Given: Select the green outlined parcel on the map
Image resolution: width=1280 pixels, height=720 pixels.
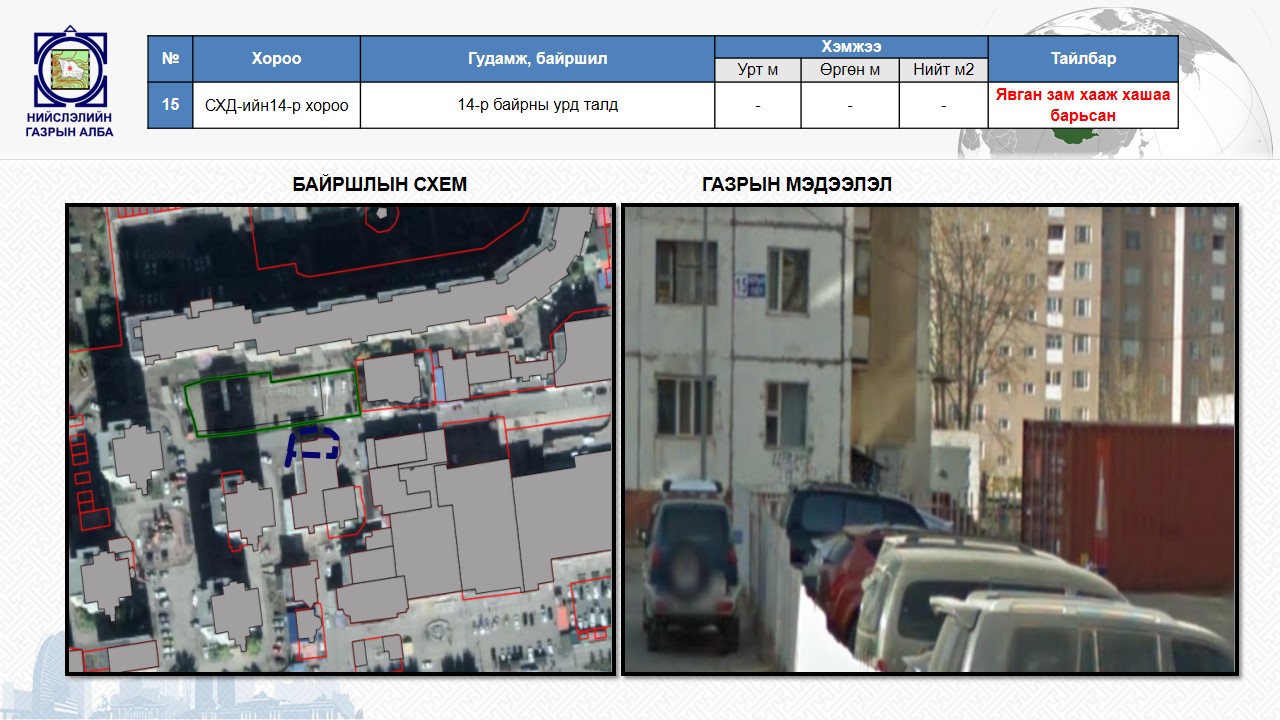Looking at the screenshot, I should 270,403.
